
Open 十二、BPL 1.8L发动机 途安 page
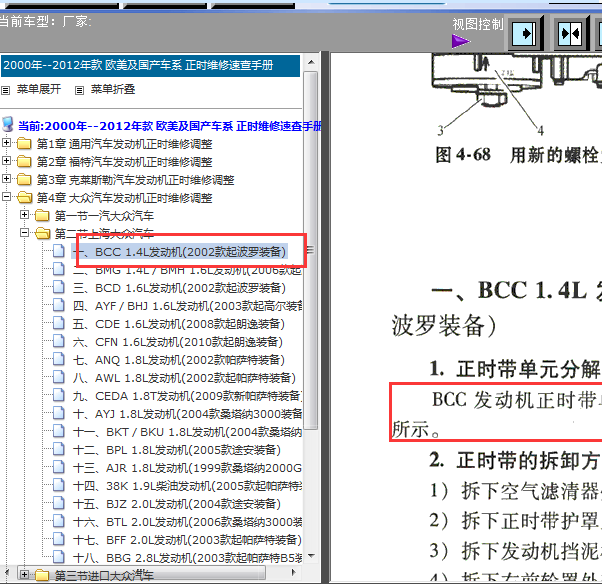click(177, 450)
